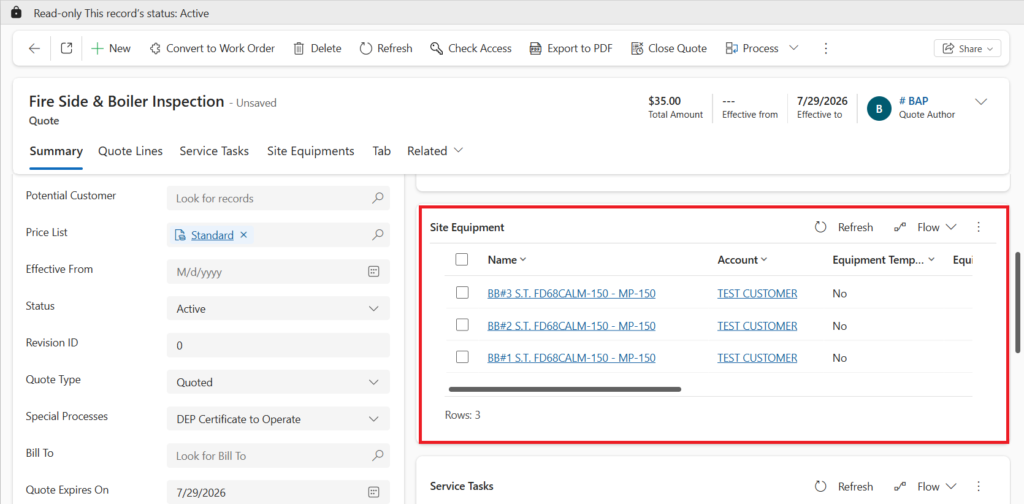The width and height of the screenshot is (1024, 504).
Task: Expand the header details chevron
Action: 981,102
